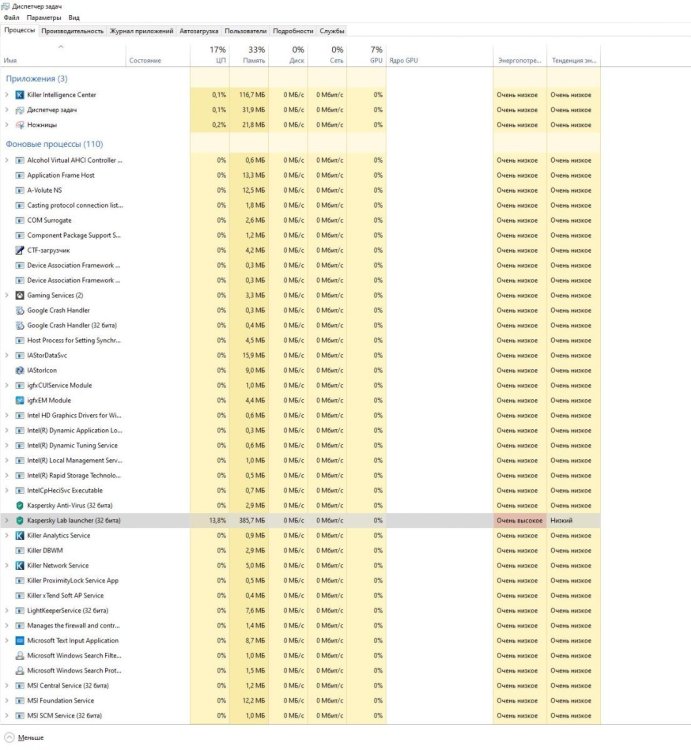Expand the Killer Network Service row
The image size is (691, 750).
pos(7,565)
